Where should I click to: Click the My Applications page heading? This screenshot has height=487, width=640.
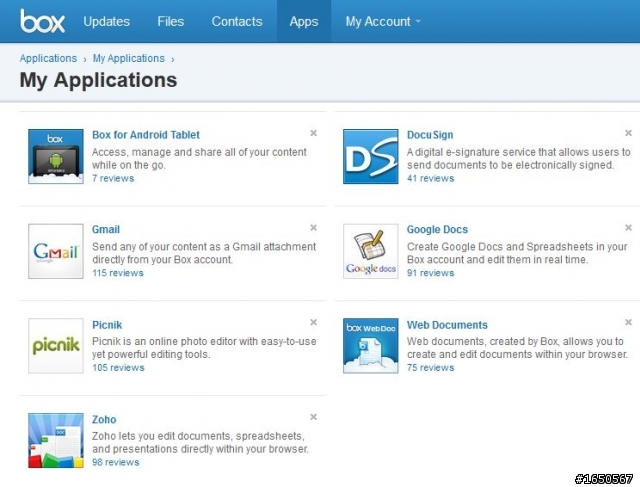pyautogui.click(x=98, y=80)
